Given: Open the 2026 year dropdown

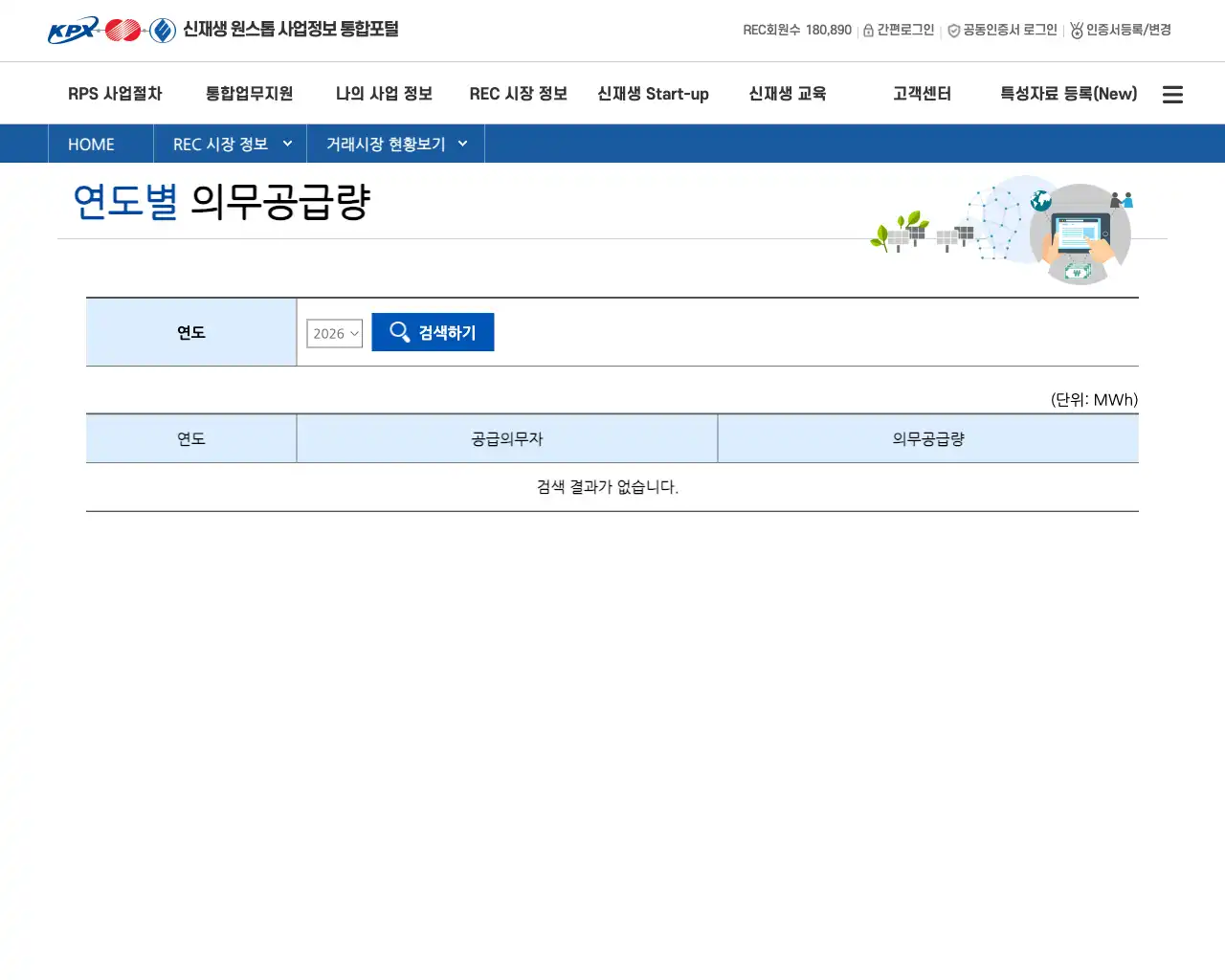Looking at the screenshot, I should (x=335, y=333).
